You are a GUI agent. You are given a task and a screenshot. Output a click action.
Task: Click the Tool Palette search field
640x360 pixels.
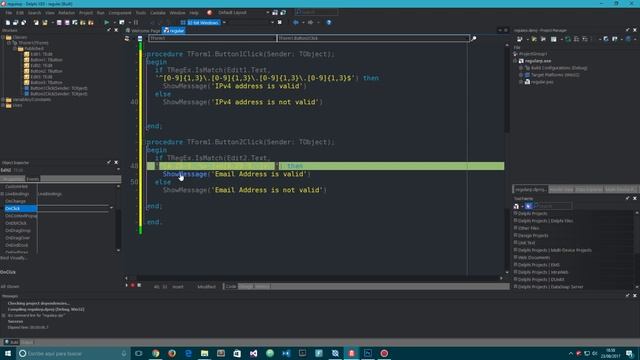tap(553, 206)
